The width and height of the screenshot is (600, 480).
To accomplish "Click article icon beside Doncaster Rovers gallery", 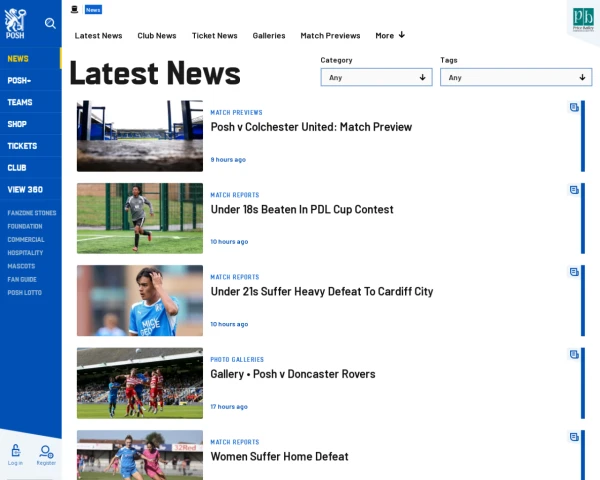I will (x=574, y=354).
